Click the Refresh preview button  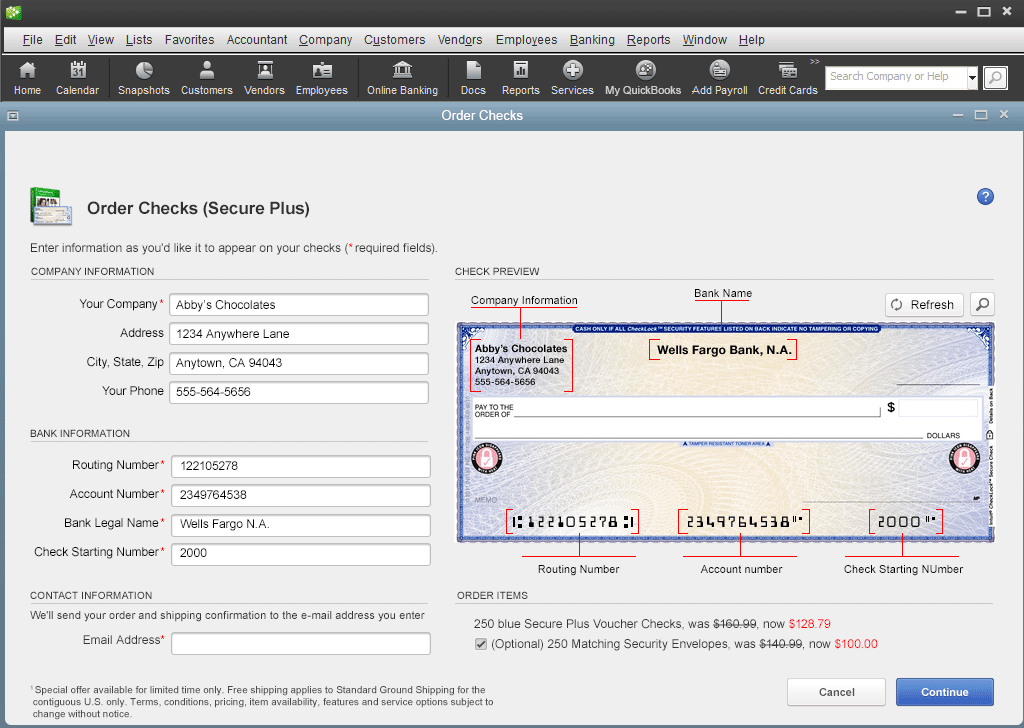click(924, 304)
